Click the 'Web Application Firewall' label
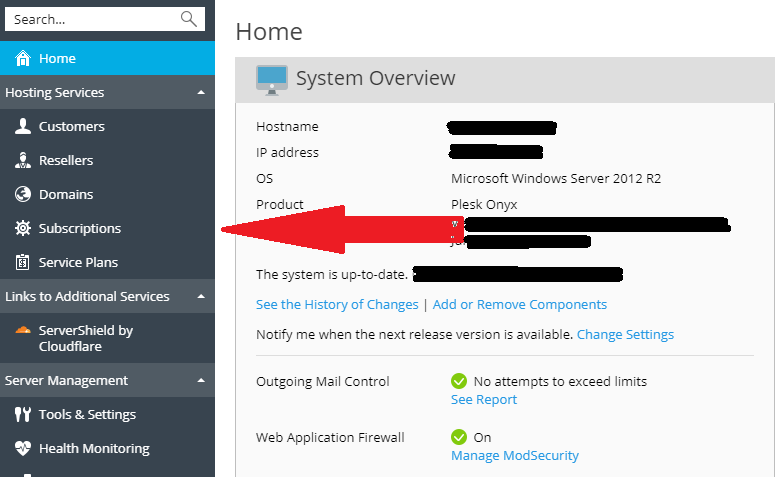Viewport: 781px width, 477px height. click(330, 437)
